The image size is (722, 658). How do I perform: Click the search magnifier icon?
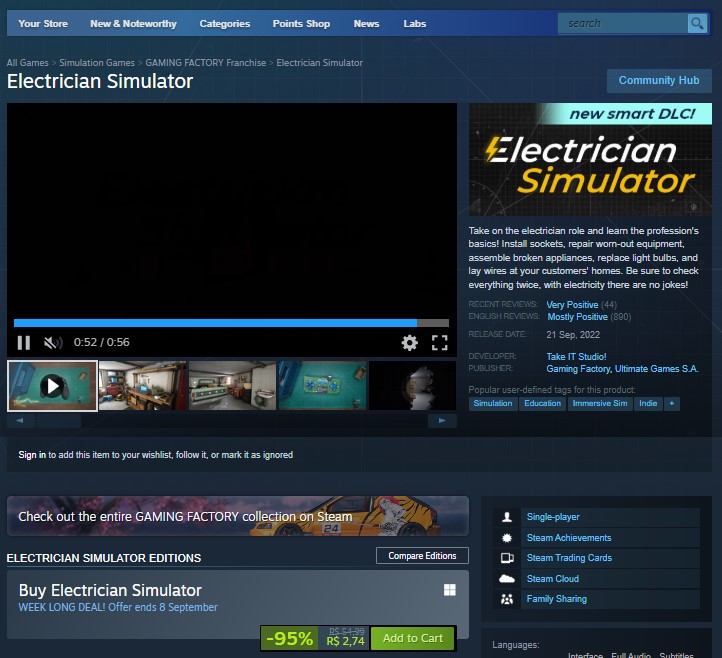coord(697,23)
